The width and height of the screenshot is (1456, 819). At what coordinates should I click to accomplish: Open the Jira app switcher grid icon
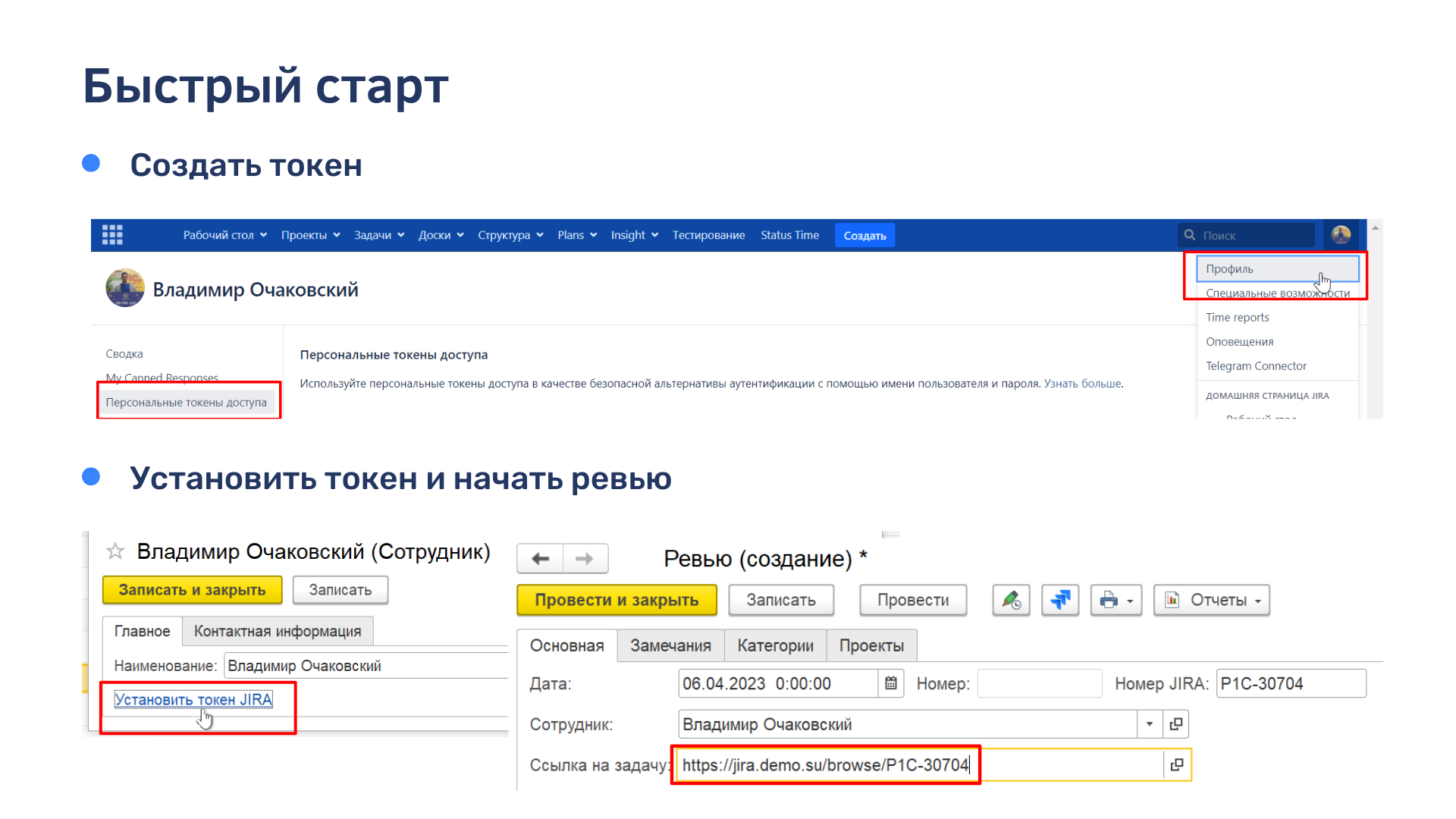point(112,235)
